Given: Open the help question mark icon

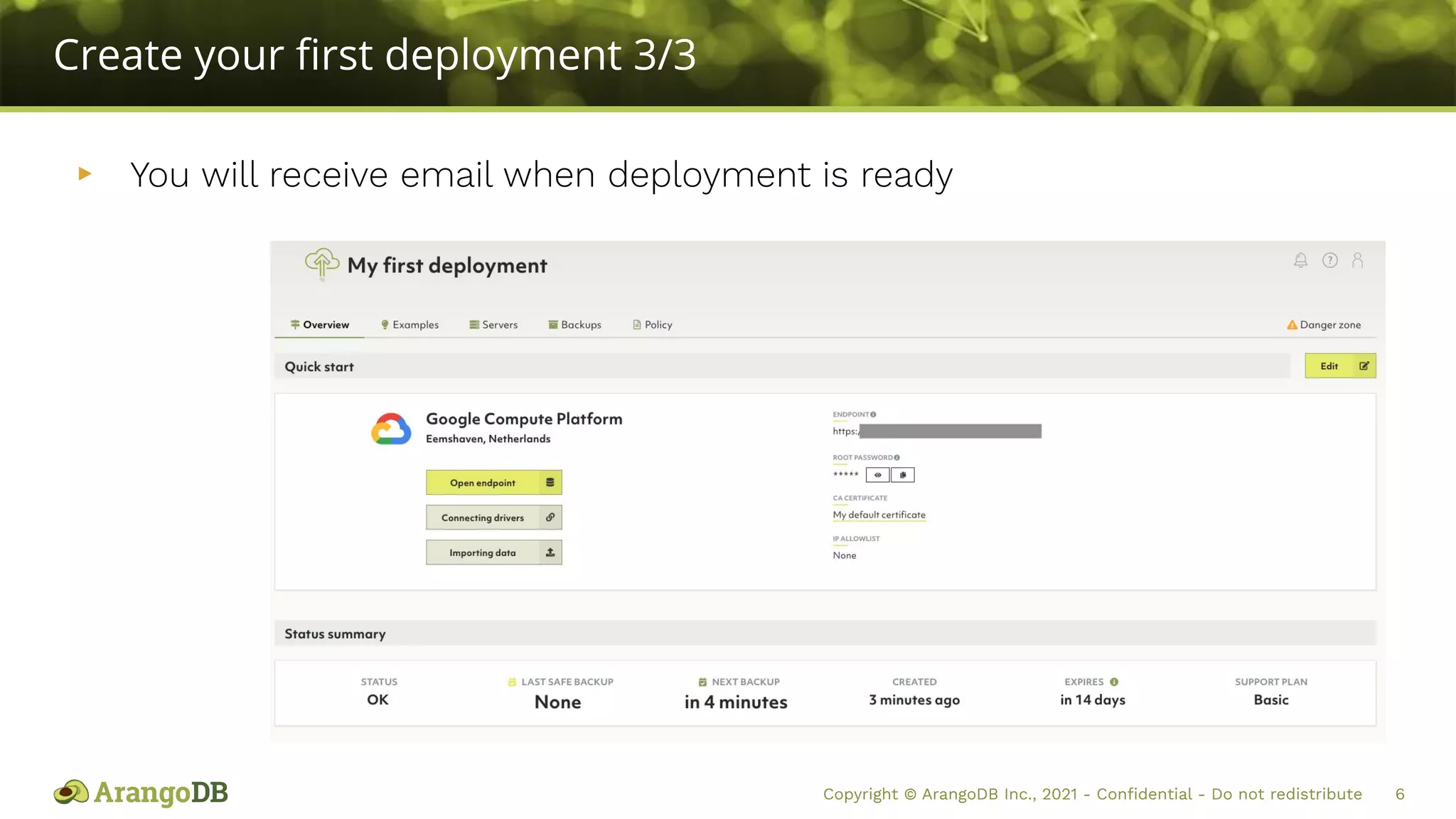Looking at the screenshot, I should point(1329,260).
